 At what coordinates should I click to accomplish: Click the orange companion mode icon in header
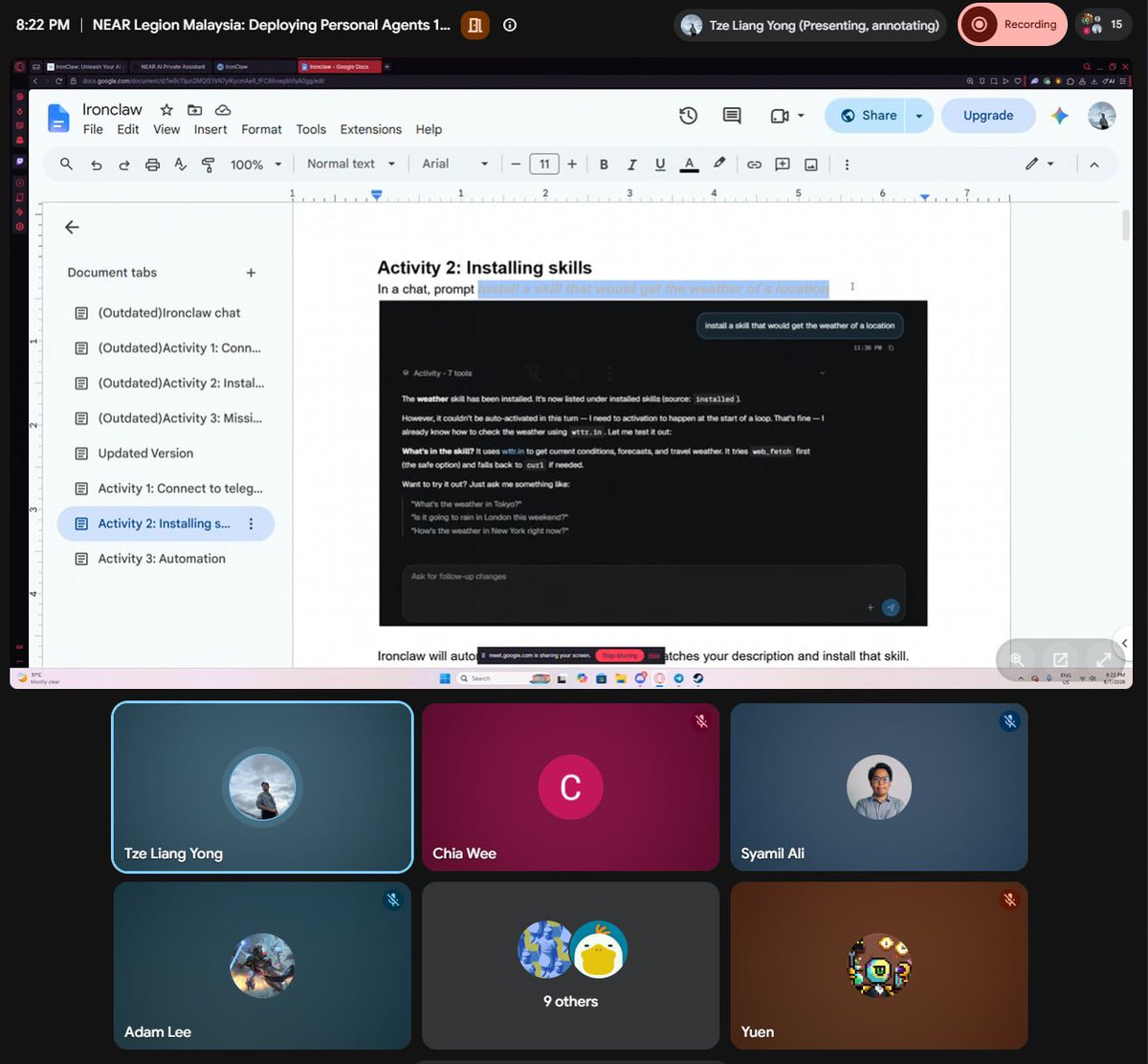[475, 25]
